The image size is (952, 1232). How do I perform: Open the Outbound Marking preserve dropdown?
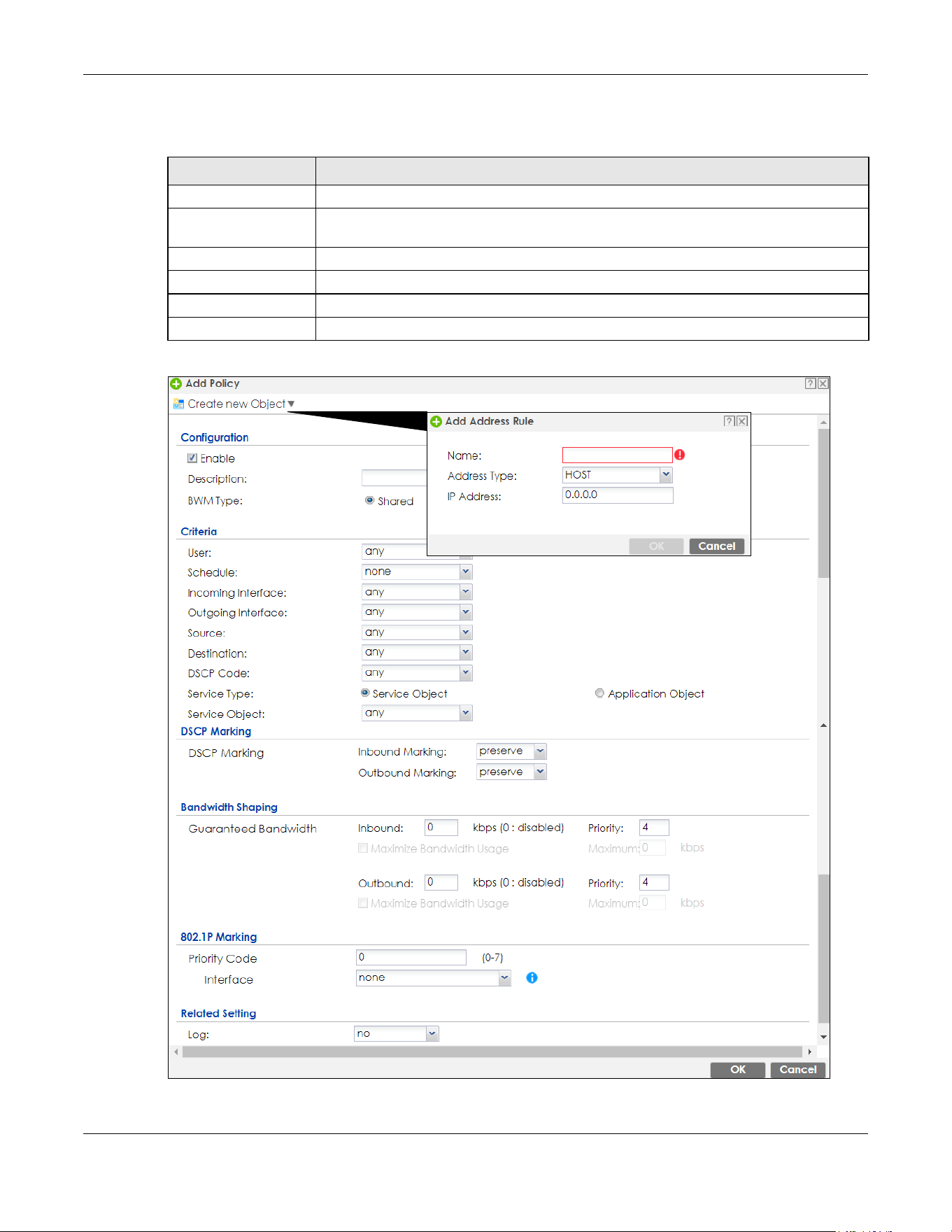(540, 772)
